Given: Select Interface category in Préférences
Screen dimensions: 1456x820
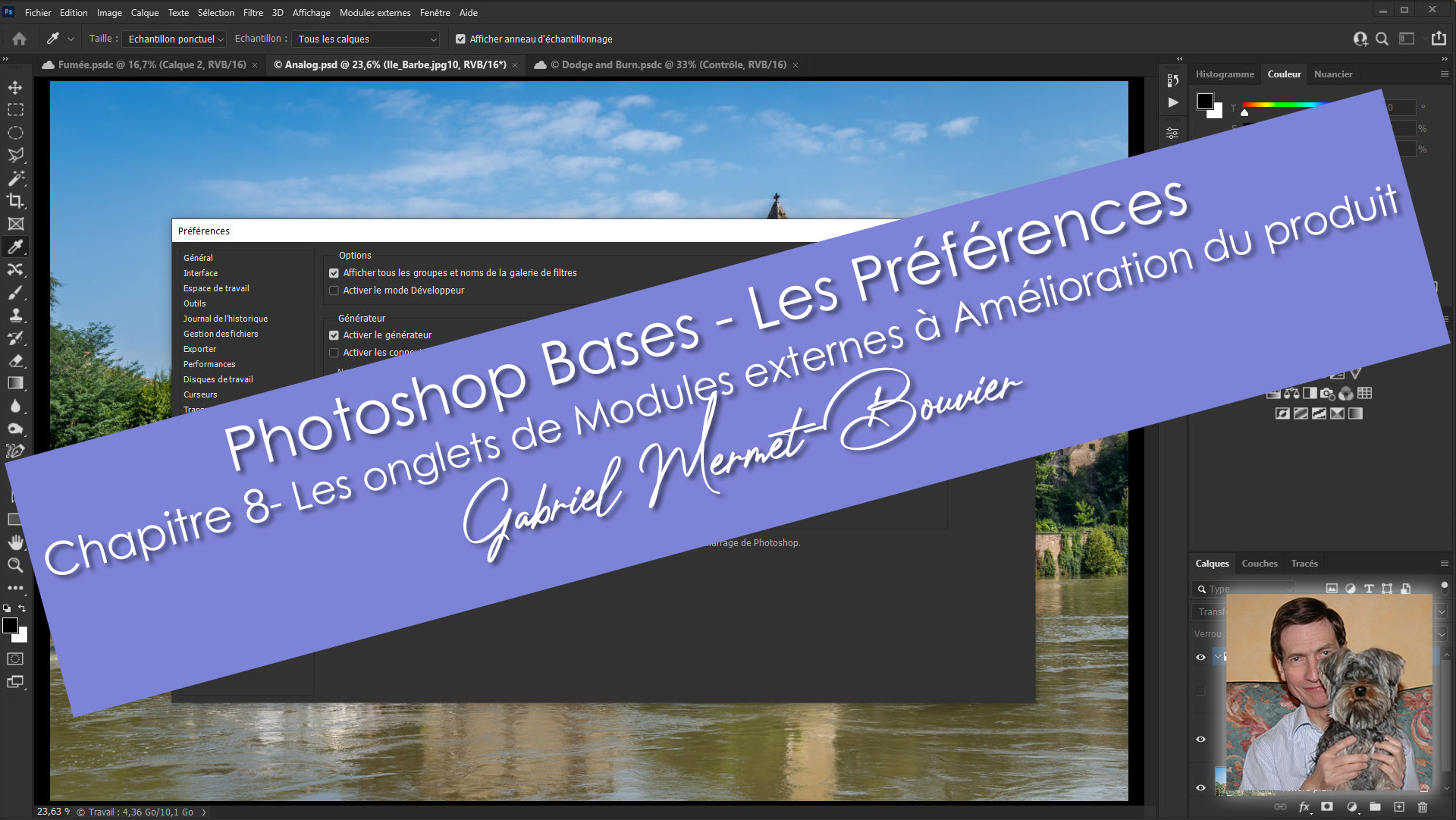Looking at the screenshot, I should [x=200, y=273].
